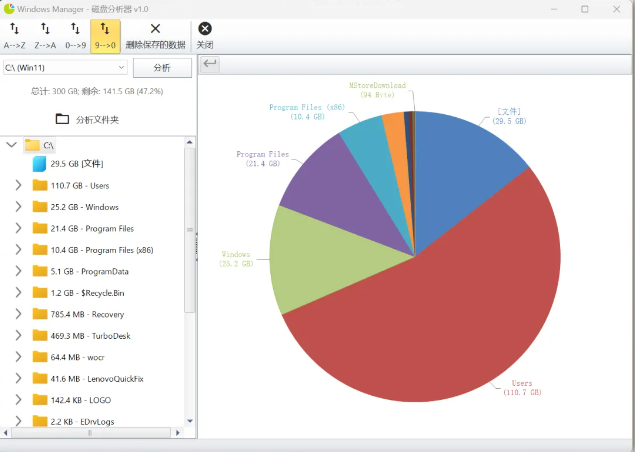Image resolution: width=635 pixels, height=452 pixels.
Task: Expand the LenovoQuickFix folder node
Action: coord(18,379)
